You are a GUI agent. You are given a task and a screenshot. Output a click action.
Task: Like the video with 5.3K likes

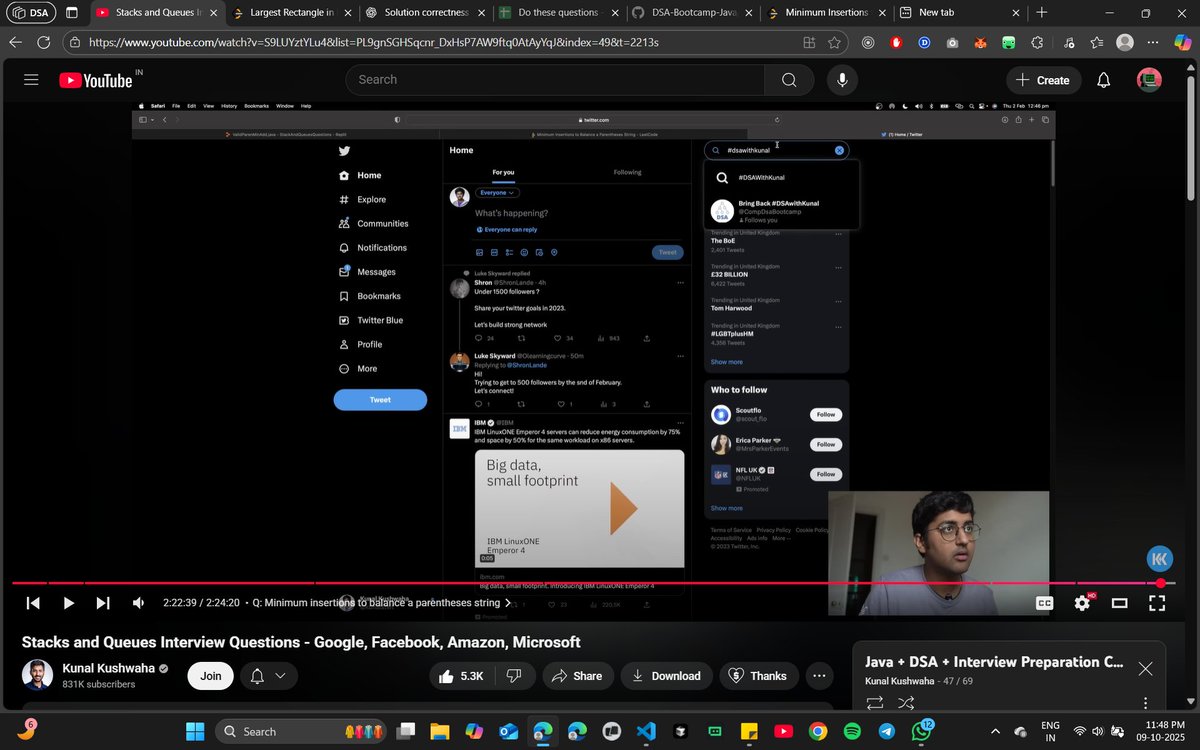tap(461, 676)
